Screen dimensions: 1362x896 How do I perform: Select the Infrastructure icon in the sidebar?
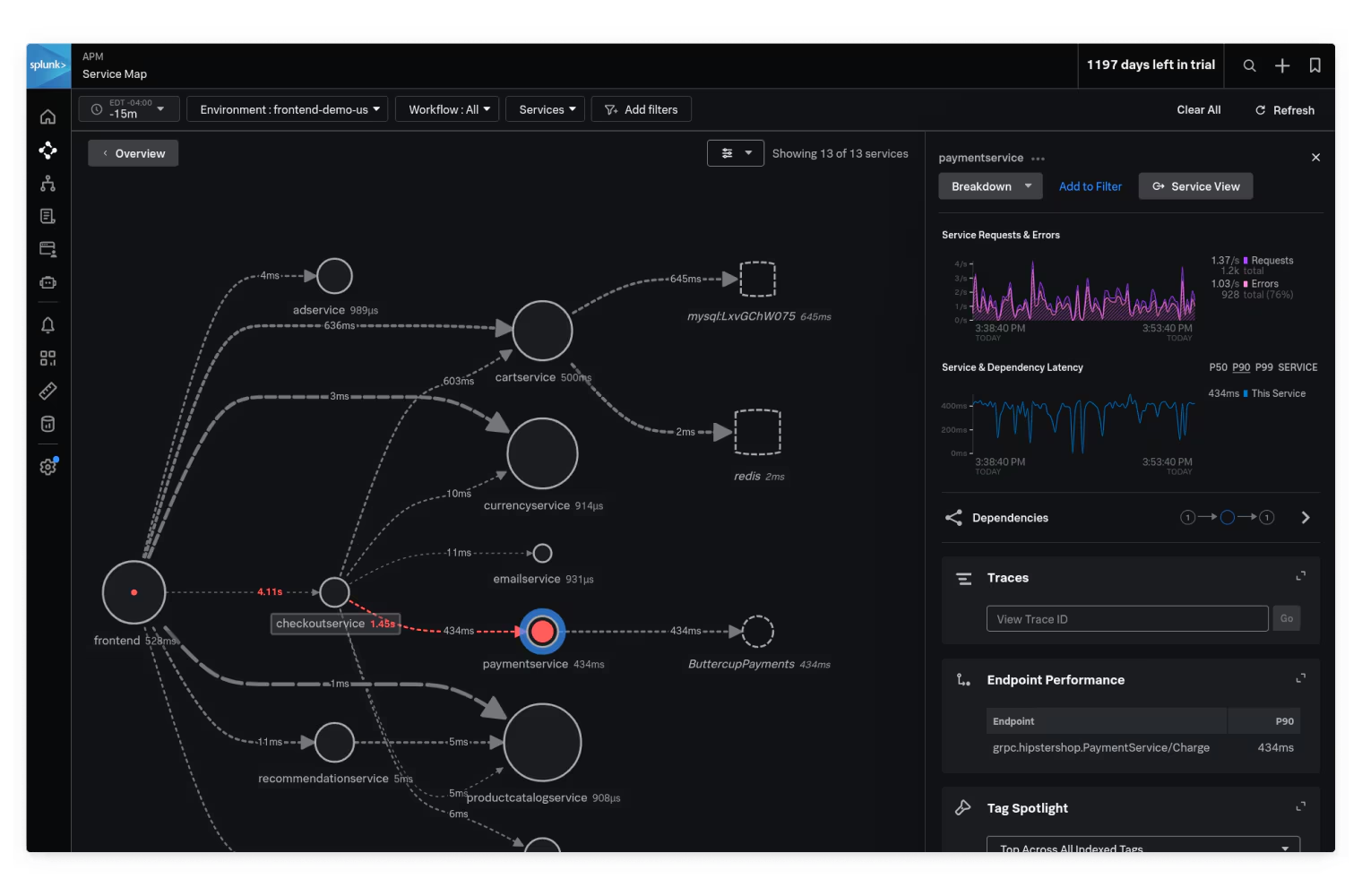(47, 183)
